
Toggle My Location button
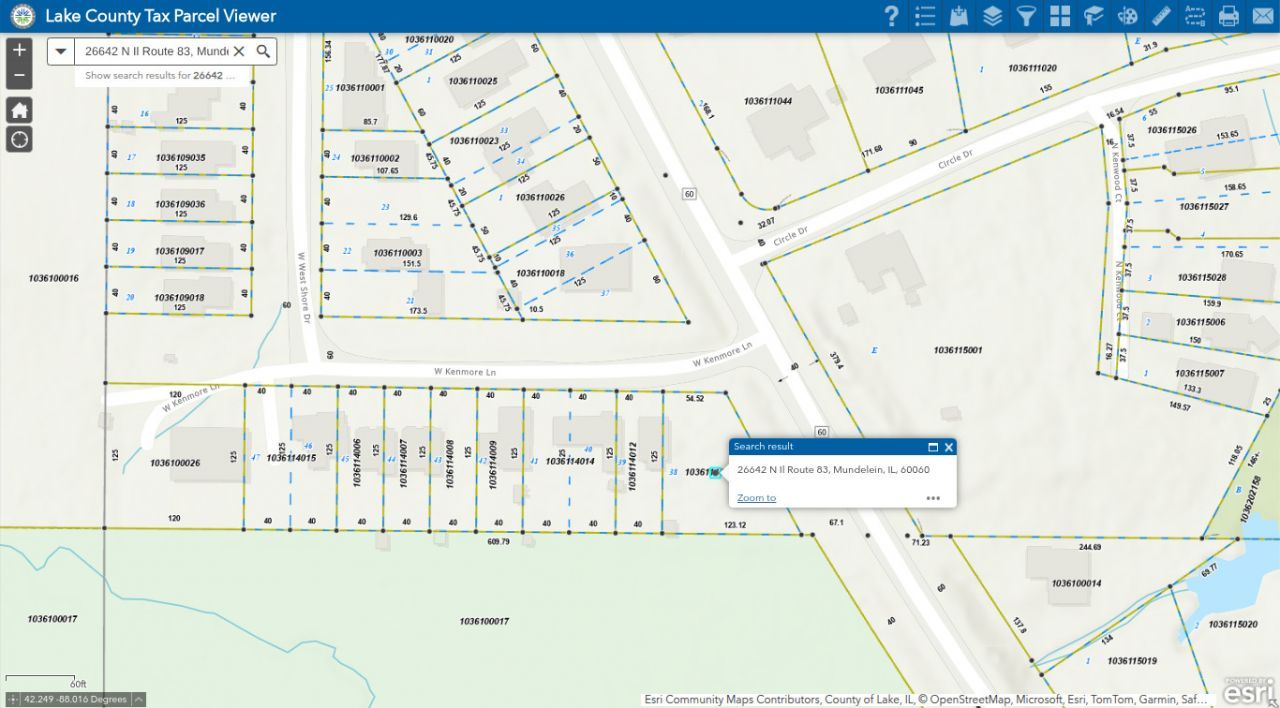pyautogui.click(x=19, y=139)
